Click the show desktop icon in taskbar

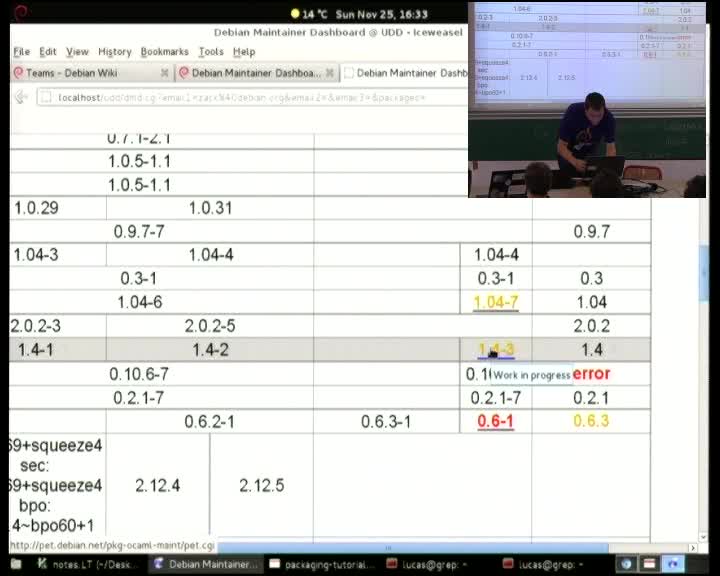(x=16, y=564)
